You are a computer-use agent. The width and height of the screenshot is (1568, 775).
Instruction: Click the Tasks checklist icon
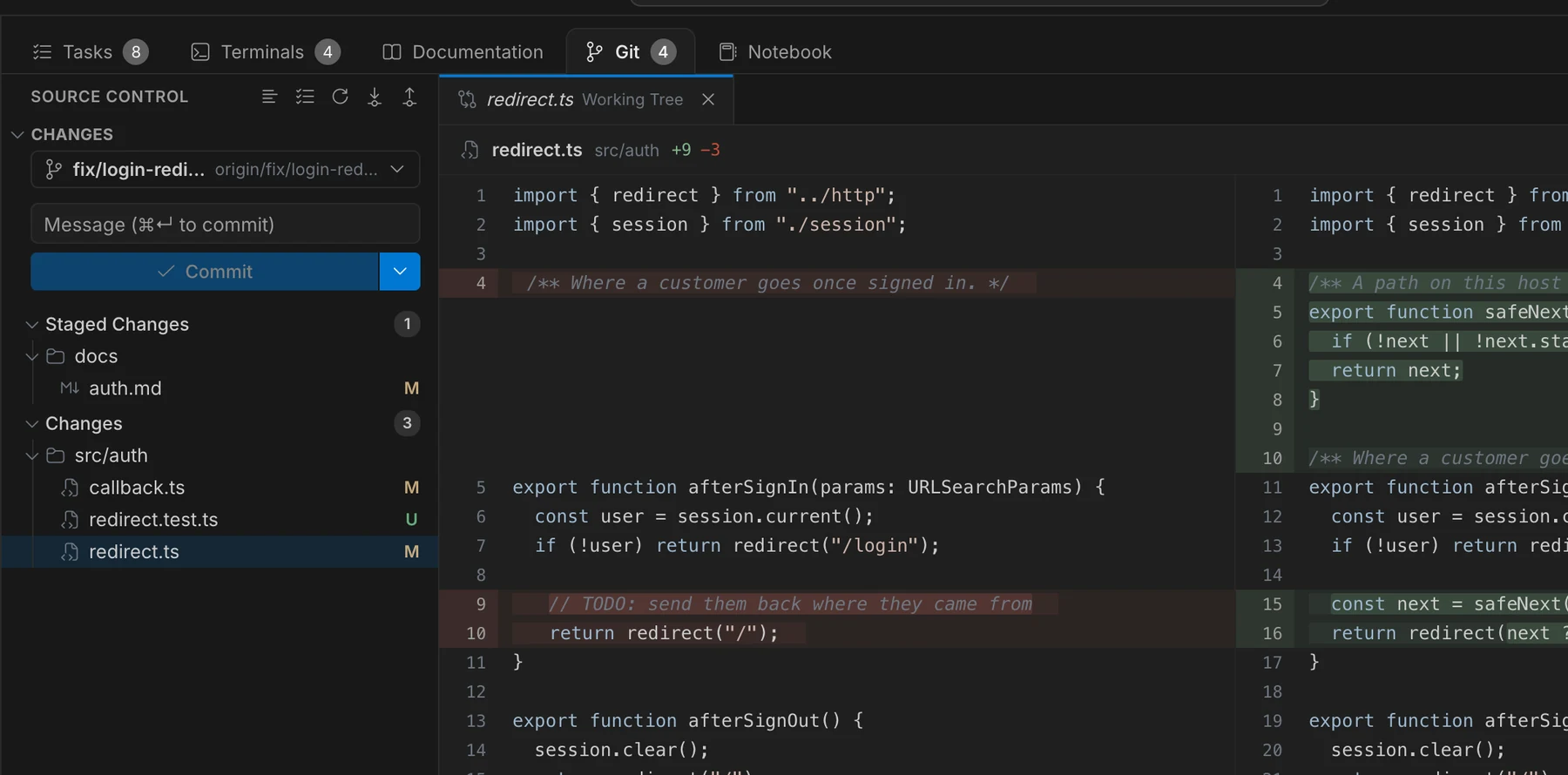[42, 52]
